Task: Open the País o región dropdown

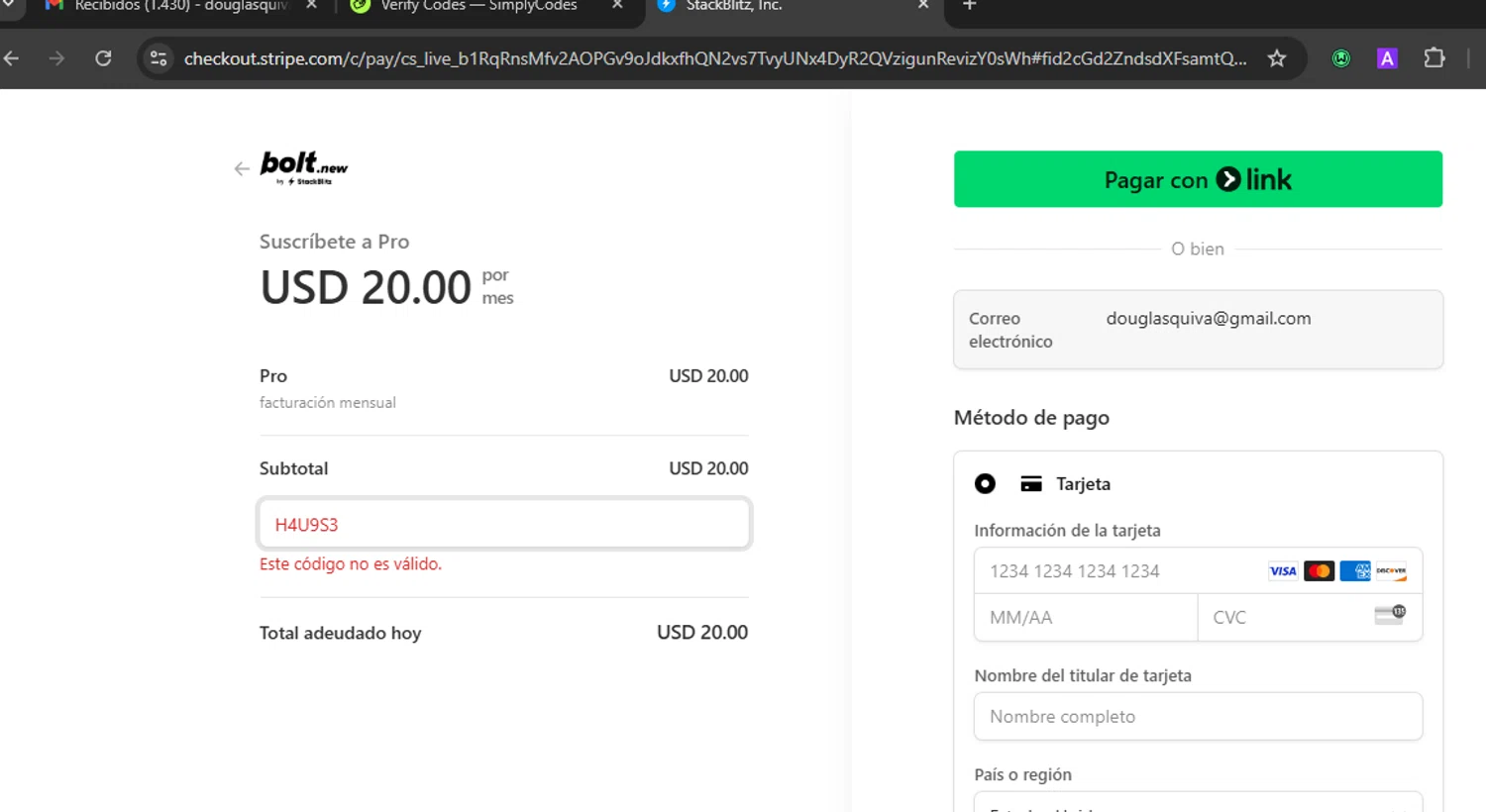Action: pos(1198,802)
